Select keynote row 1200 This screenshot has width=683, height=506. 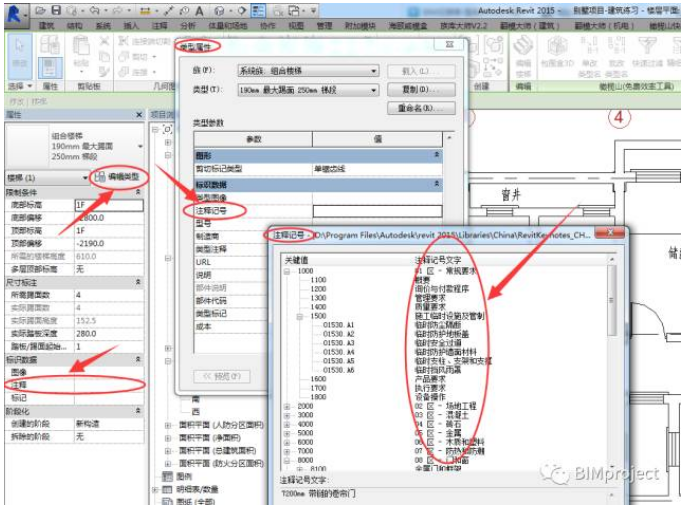pos(318,289)
